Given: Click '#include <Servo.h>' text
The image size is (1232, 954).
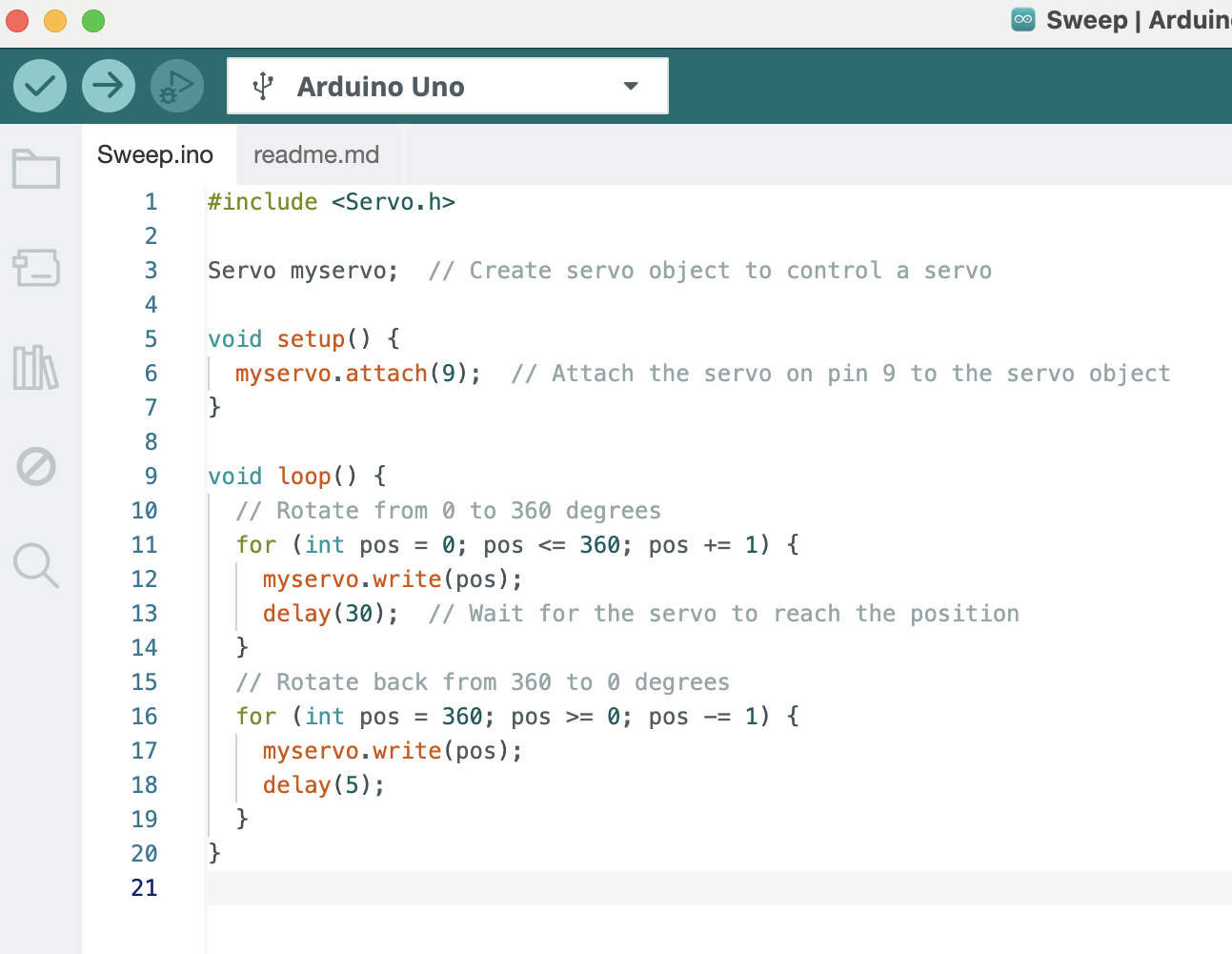Looking at the screenshot, I should pos(332,202).
